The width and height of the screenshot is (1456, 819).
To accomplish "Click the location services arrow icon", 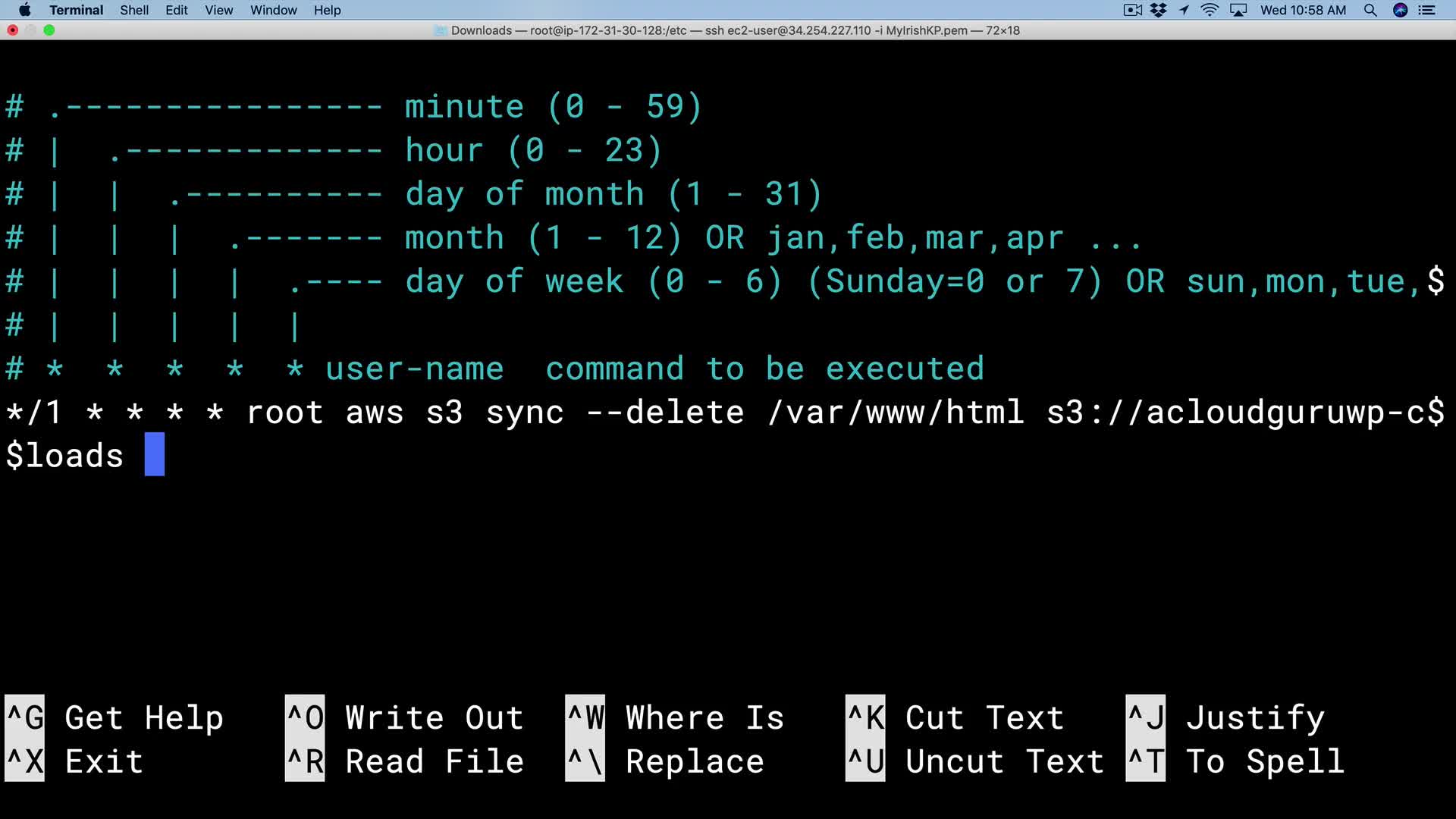I will (x=1184, y=10).
